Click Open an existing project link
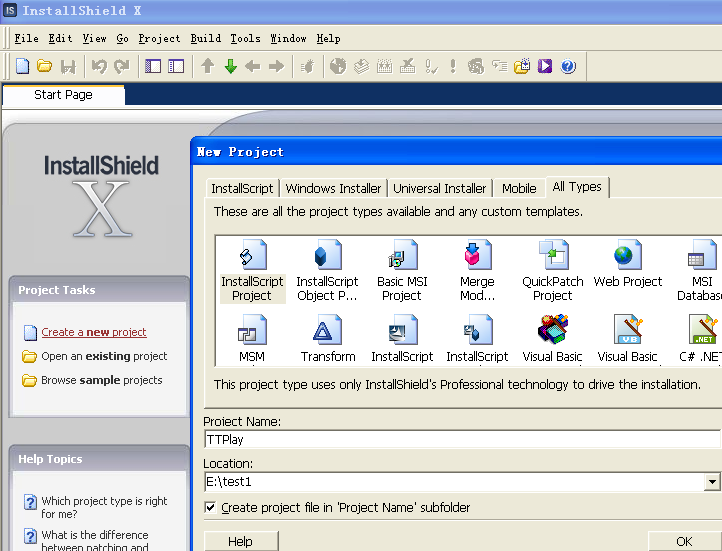722x551 pixels. point(104,356)
